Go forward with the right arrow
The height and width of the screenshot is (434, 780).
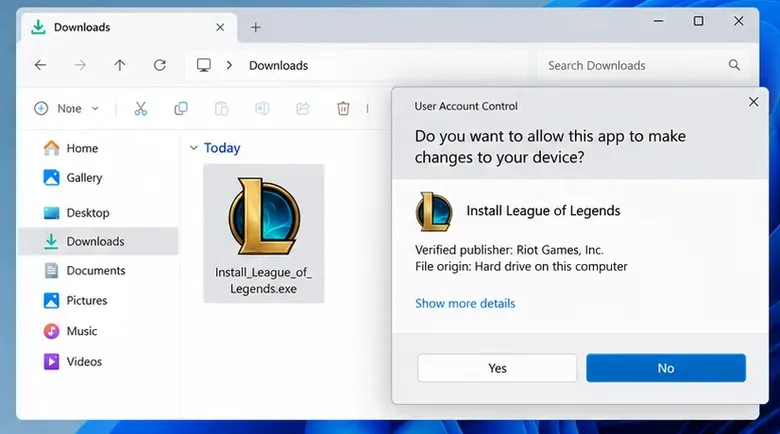click(80, 65)
